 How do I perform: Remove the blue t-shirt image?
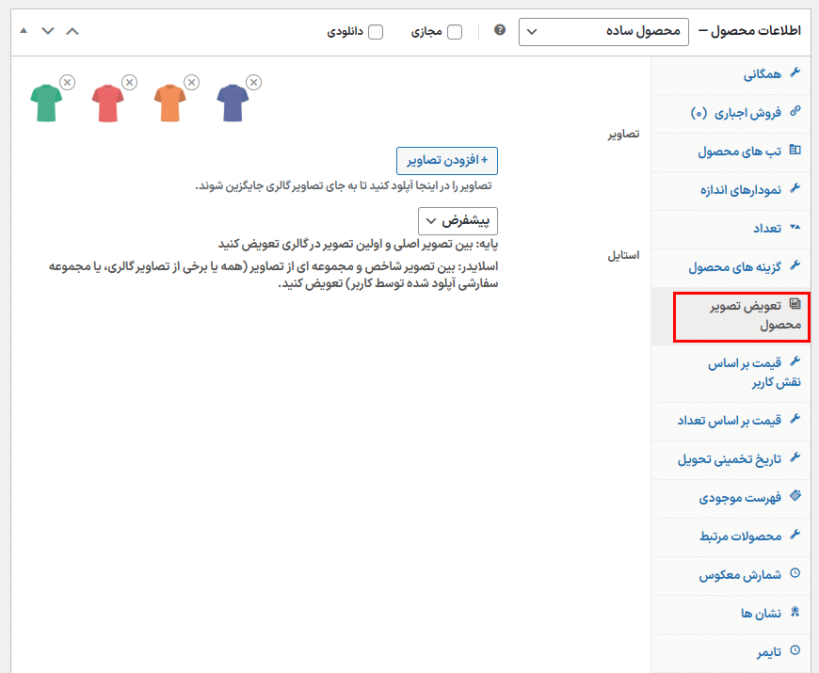pos(253,82)
